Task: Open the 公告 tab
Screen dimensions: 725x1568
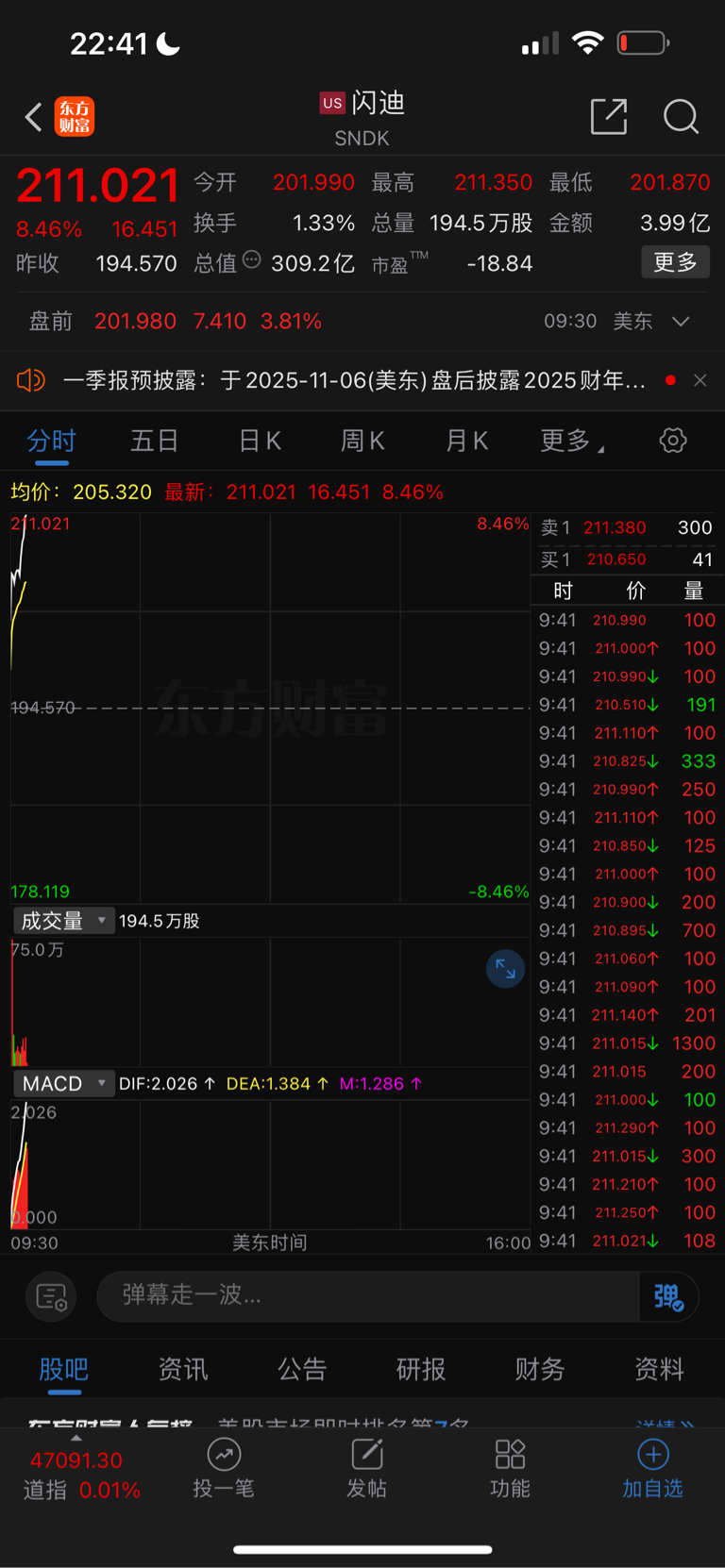Action: [x=302, y=1369]
